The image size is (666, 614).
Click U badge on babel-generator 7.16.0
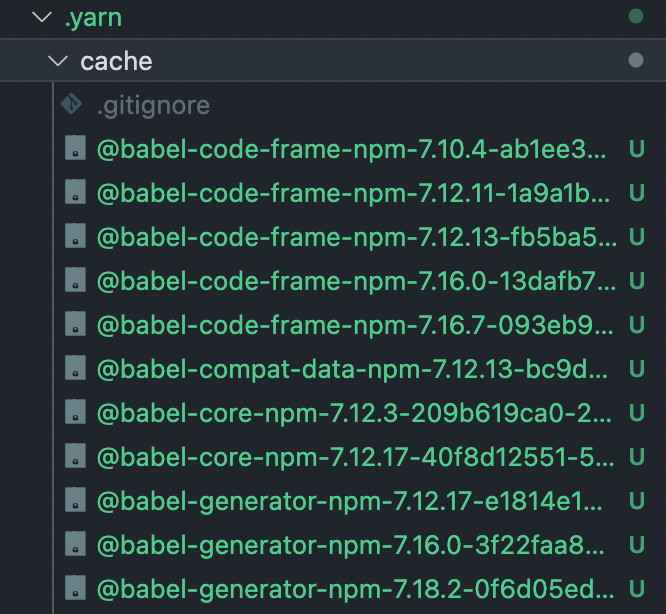[x=637, y=545]
